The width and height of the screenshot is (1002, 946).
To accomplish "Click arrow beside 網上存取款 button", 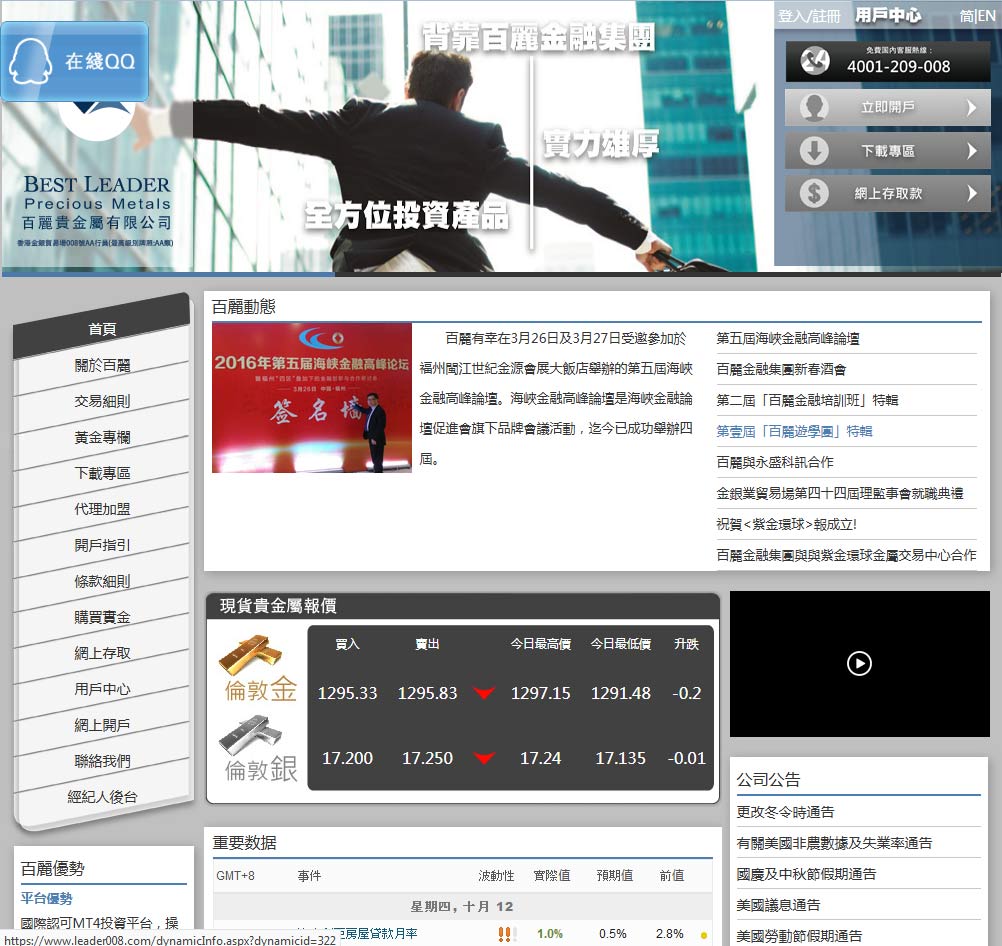I will click(x=970, y=194).
